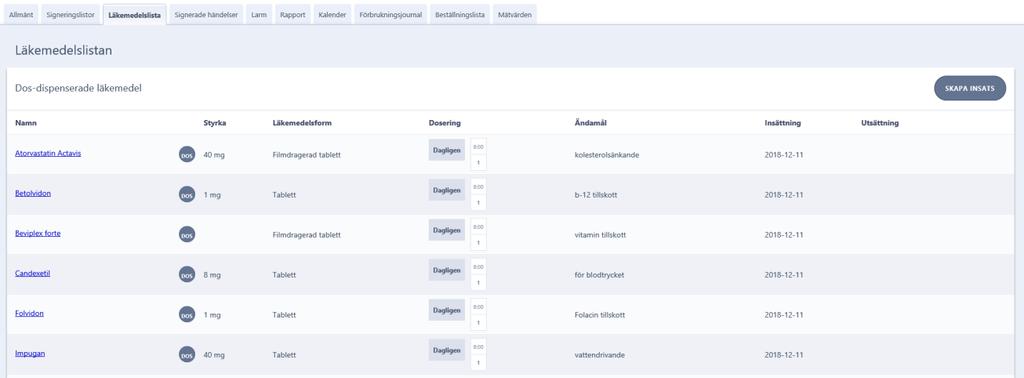Click the dosage time box for Betolvidon

[478, 195]
